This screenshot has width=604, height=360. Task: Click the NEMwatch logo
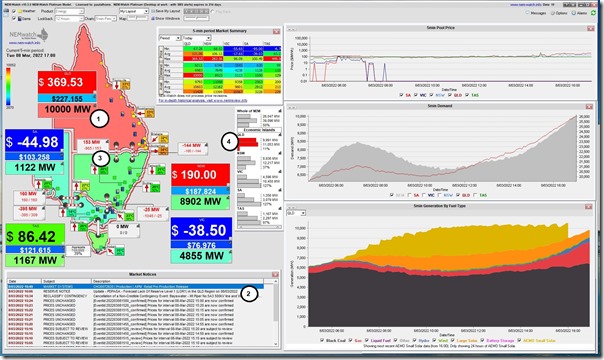28,35
